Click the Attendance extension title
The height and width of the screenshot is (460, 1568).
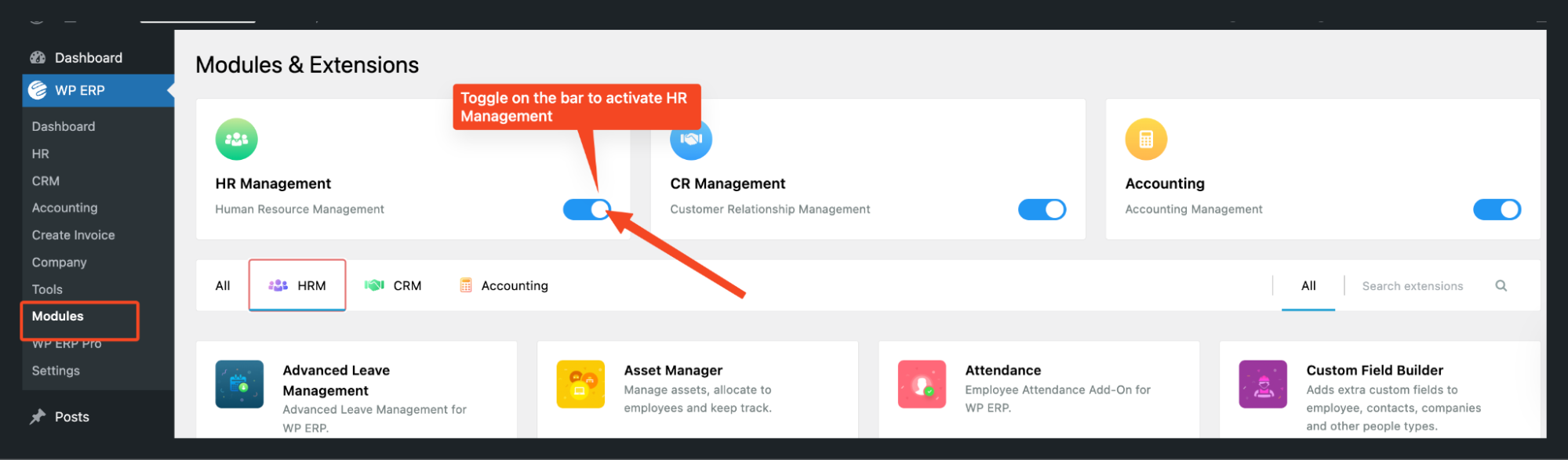[1003, 371]
